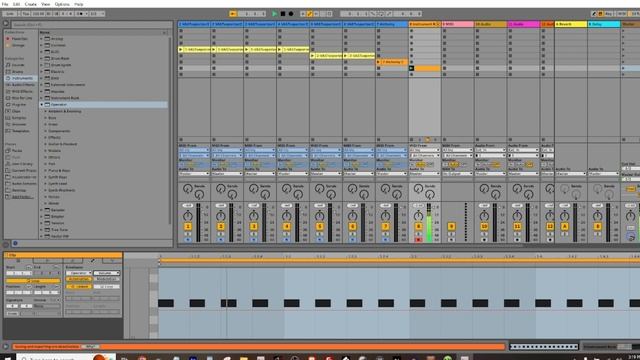
Task: Open track 1 Audio To dropdown
Action: (x=194, y=174)
